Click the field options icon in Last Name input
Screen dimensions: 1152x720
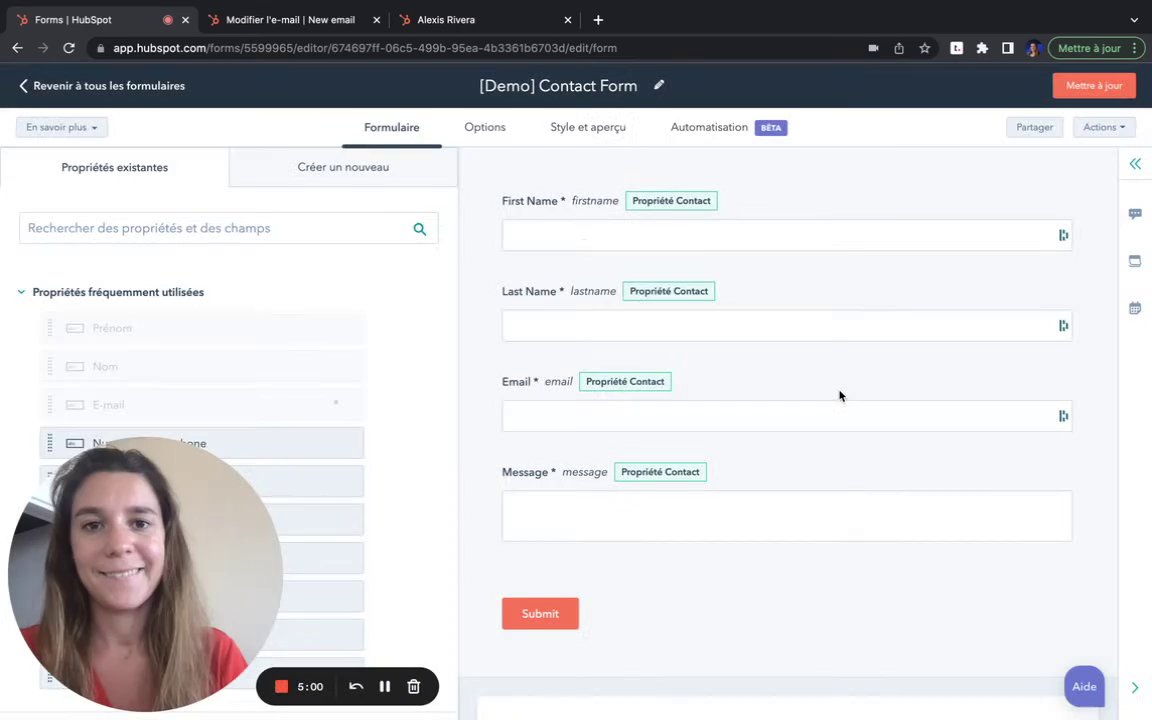click(x=1063, y=325)
